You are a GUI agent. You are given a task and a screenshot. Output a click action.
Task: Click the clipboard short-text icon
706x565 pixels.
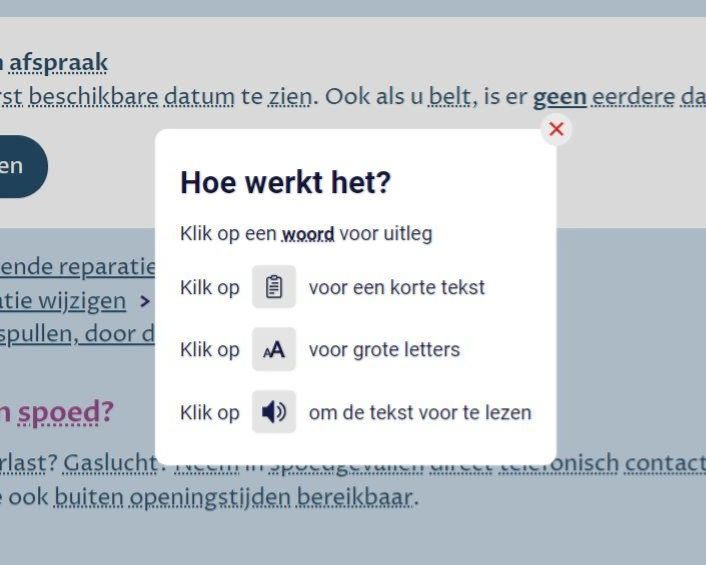pos(274,288)
